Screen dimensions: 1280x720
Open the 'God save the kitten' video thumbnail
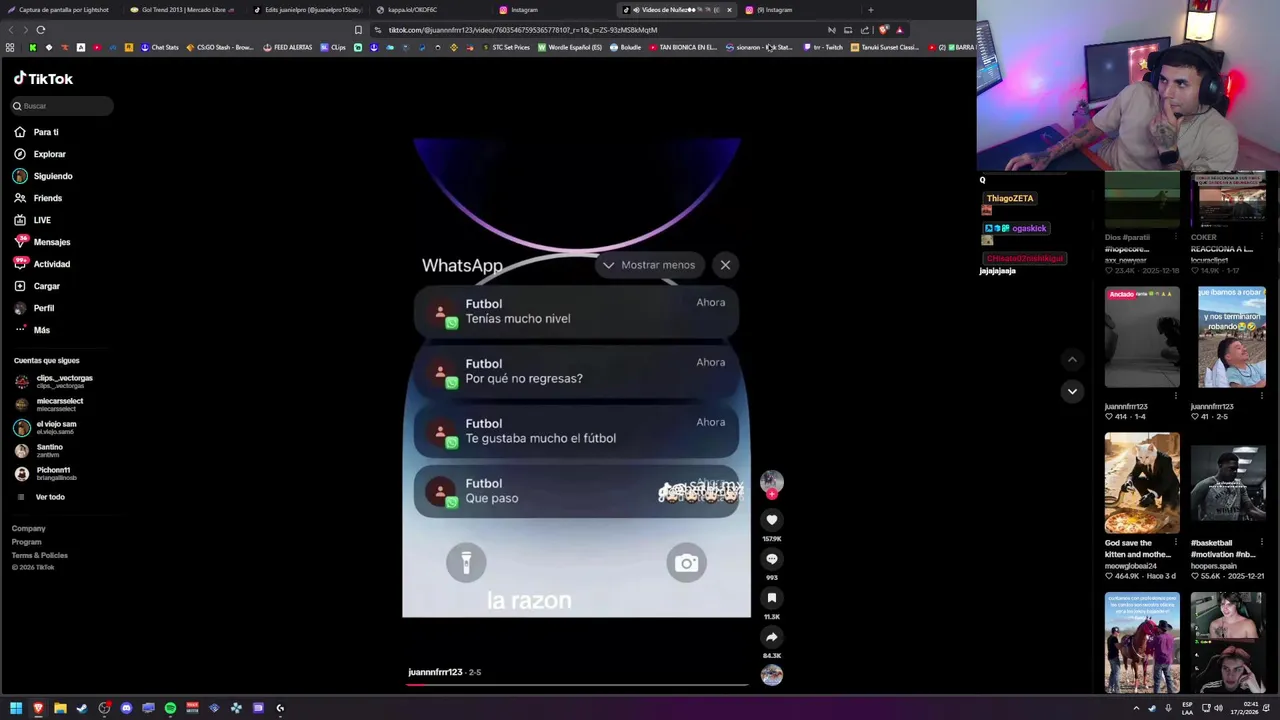click(x=1142, y=483)
